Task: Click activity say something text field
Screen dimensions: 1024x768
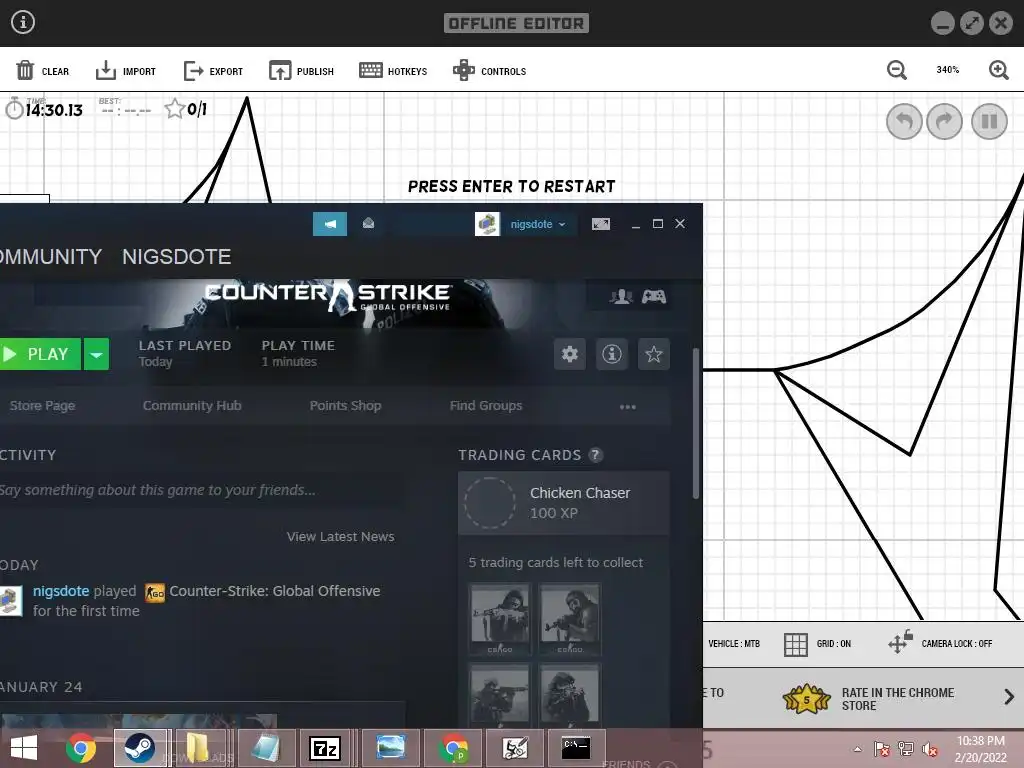Action: tap(202, 490)
